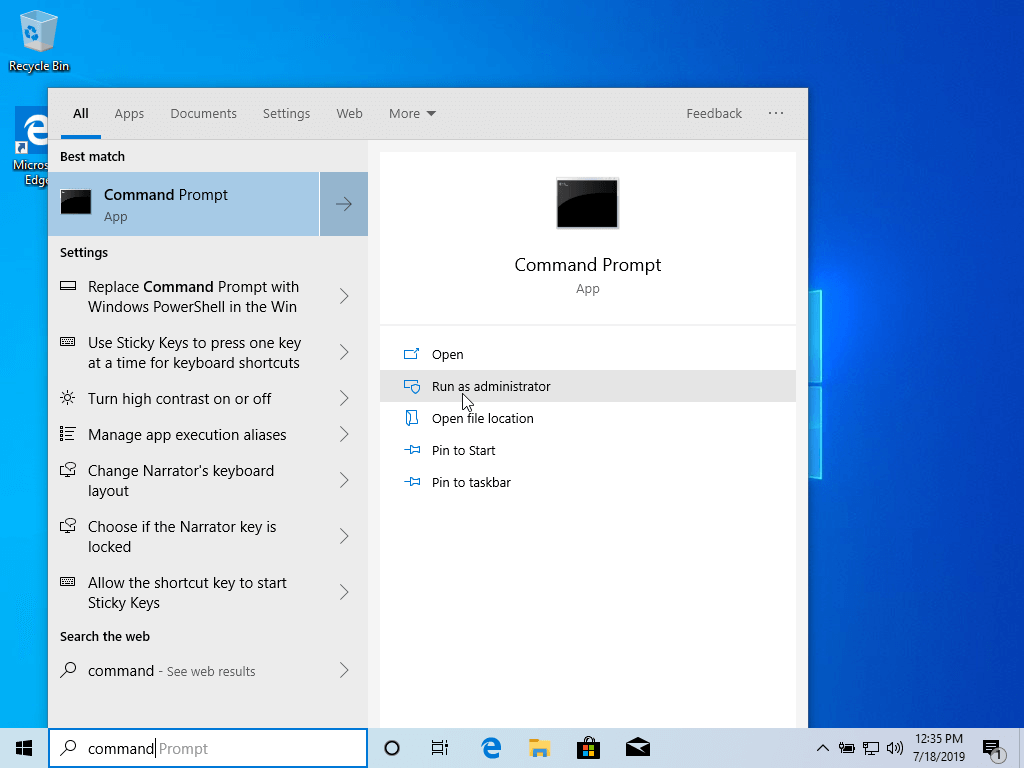Viewport: 1024px width, 768px height.
Task: Open the volume icon in system tray
Action: 896,747
